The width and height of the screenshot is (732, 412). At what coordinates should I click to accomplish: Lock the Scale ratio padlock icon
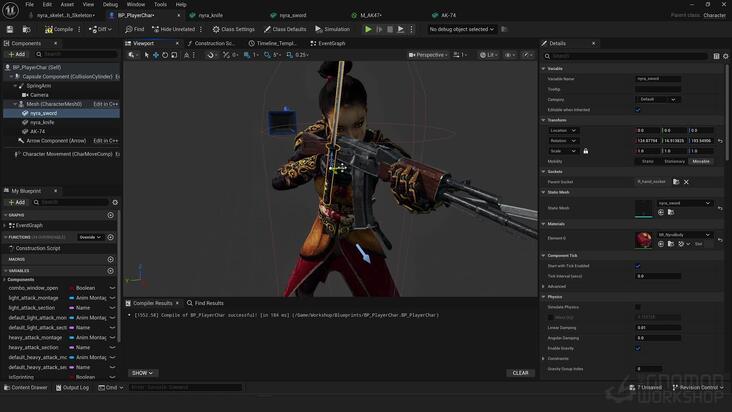(x=585, y=151)
